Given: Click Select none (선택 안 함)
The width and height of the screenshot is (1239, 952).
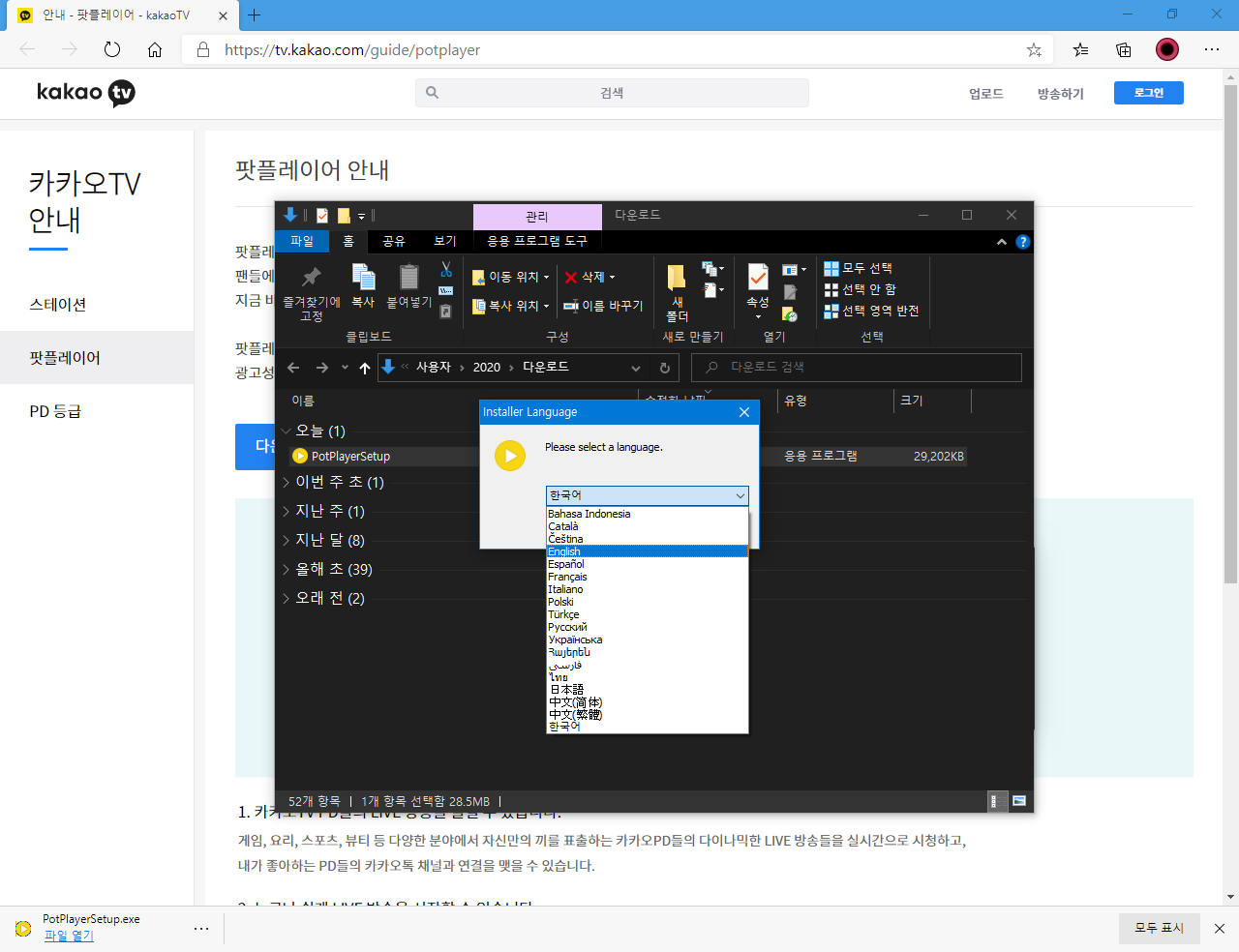Looking at the screenshot, I should click(860, 289).
